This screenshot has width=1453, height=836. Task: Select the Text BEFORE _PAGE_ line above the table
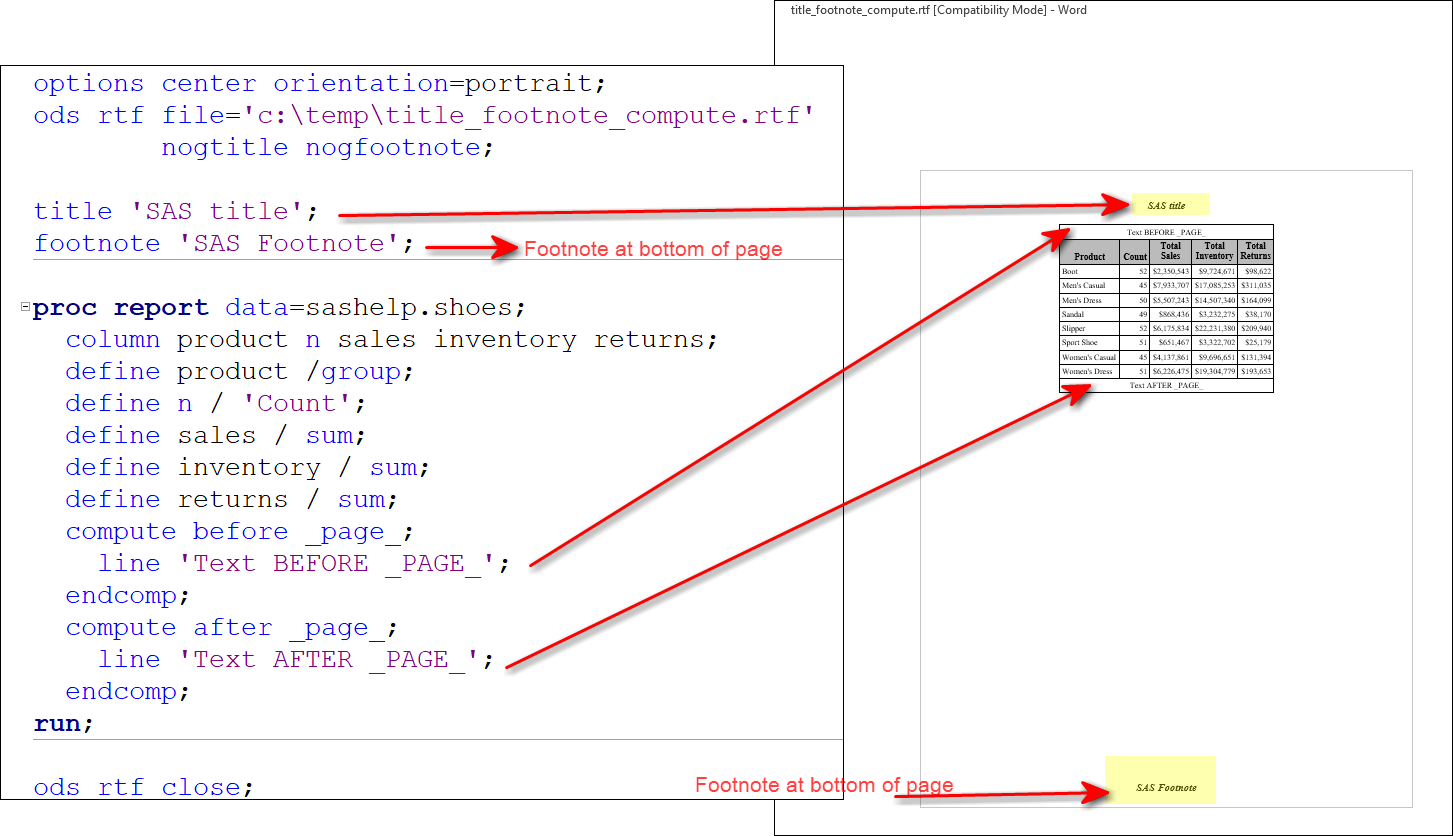pyautogui.click(x=1165, y=232)
